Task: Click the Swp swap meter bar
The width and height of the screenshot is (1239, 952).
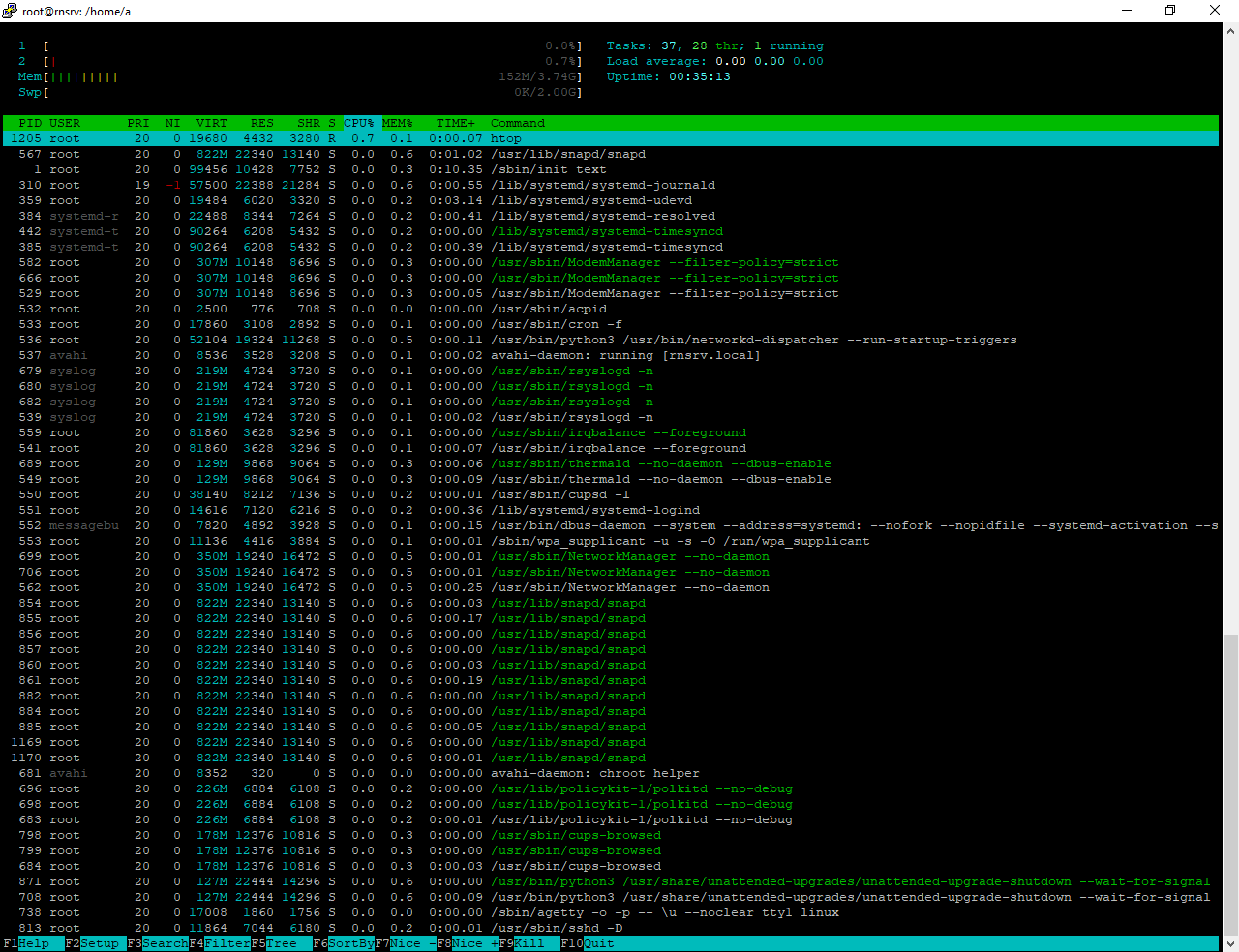Action: (x=300, y=92)
